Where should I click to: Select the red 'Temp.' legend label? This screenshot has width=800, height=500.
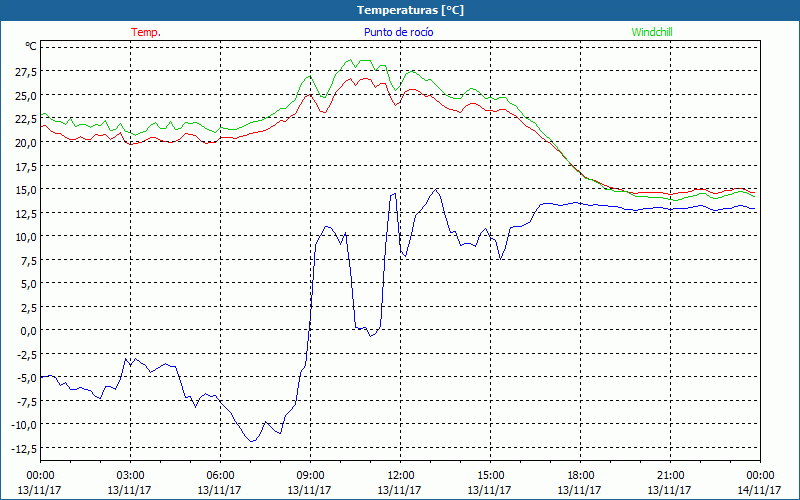point(146,32)
